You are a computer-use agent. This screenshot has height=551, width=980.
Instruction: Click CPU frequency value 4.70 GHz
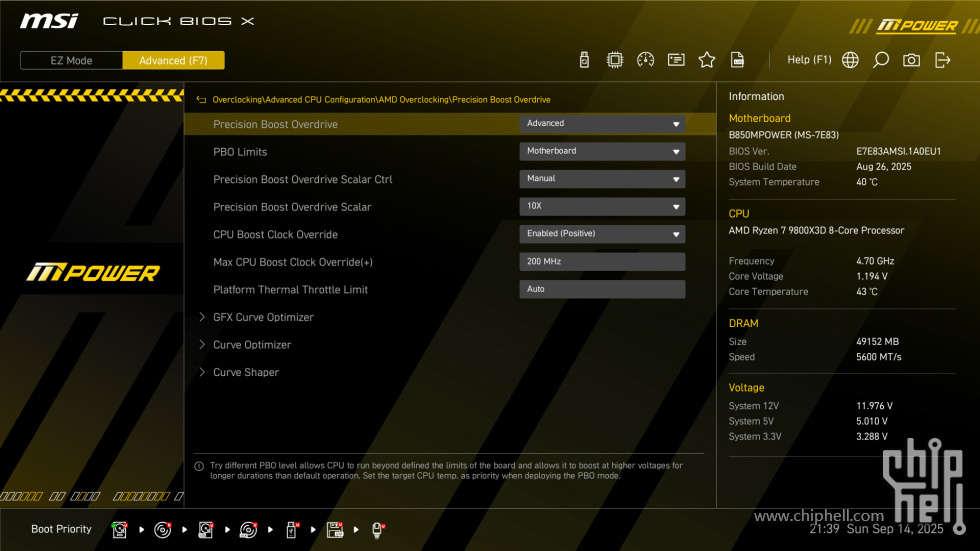click(x=875, y=261)
